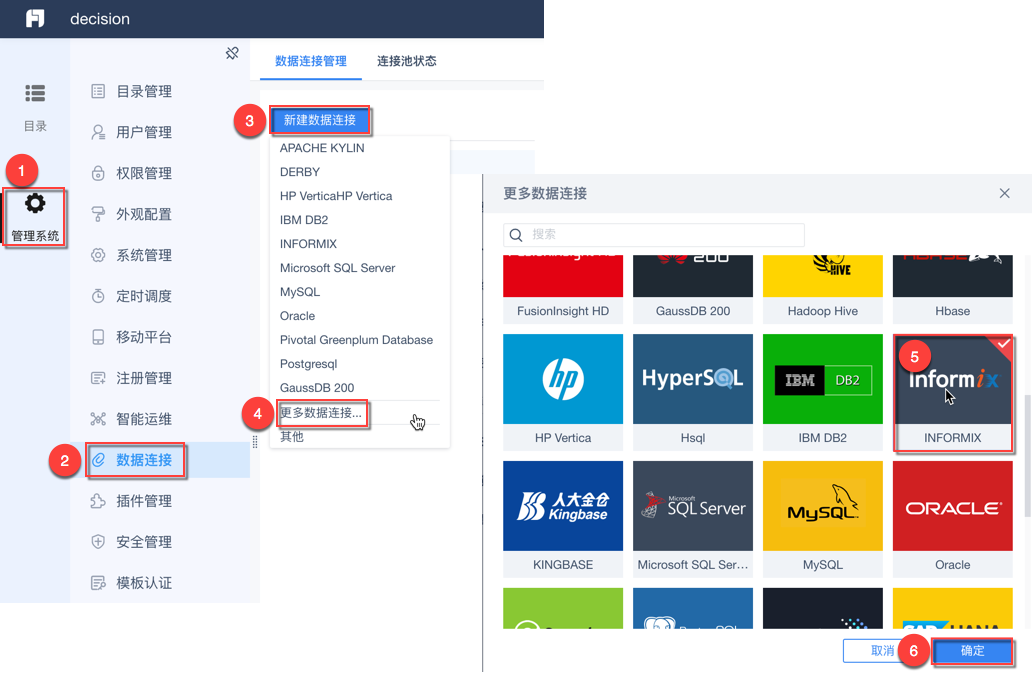Switch to 数据连接管理 tab
Screen dimensions: 1032x676
(311, 61)
